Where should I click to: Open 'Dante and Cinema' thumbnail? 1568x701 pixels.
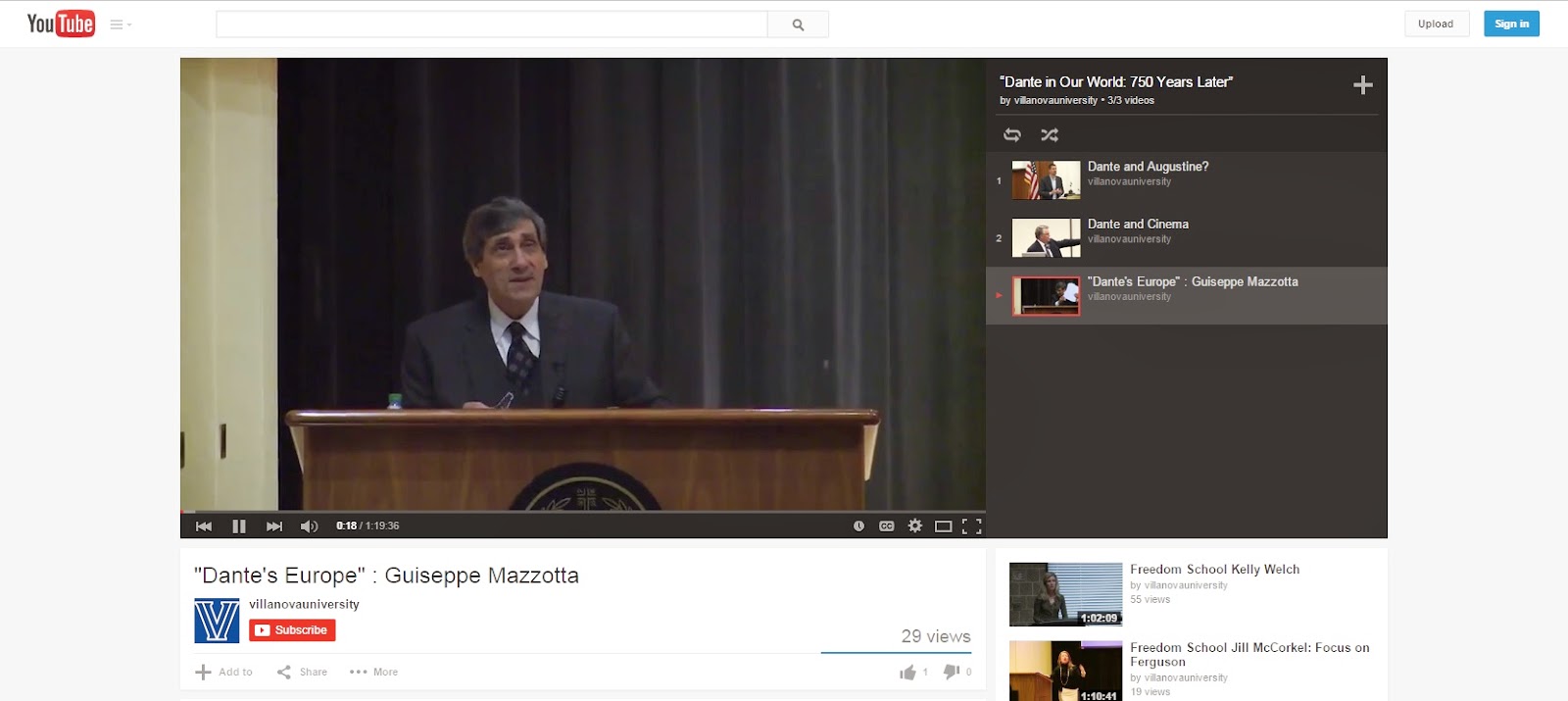point(1046,238)
